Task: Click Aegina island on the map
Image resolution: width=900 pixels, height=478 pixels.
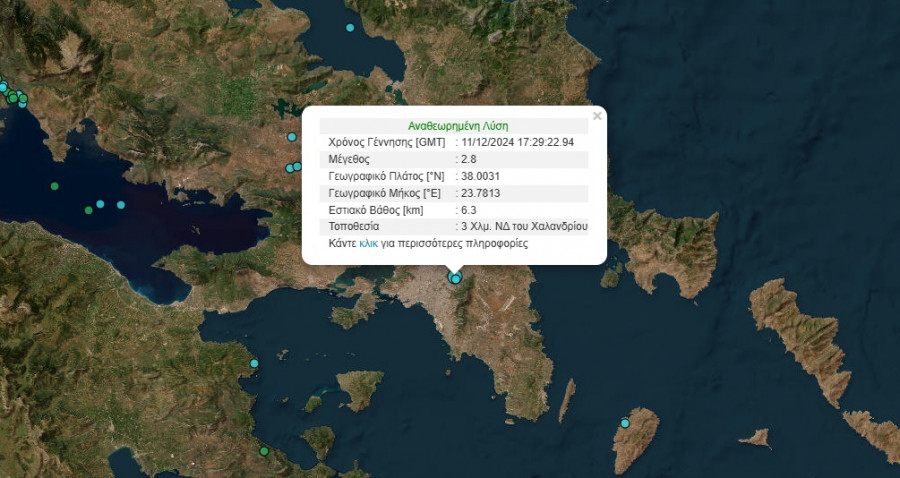Action: point(359,388)
